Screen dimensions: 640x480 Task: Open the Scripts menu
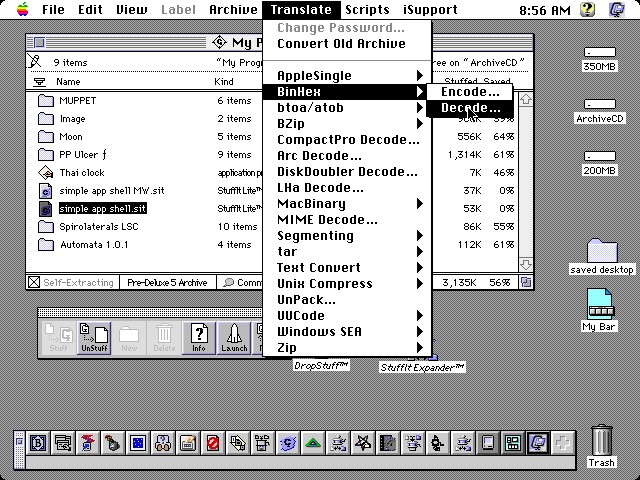click(366, 10)
